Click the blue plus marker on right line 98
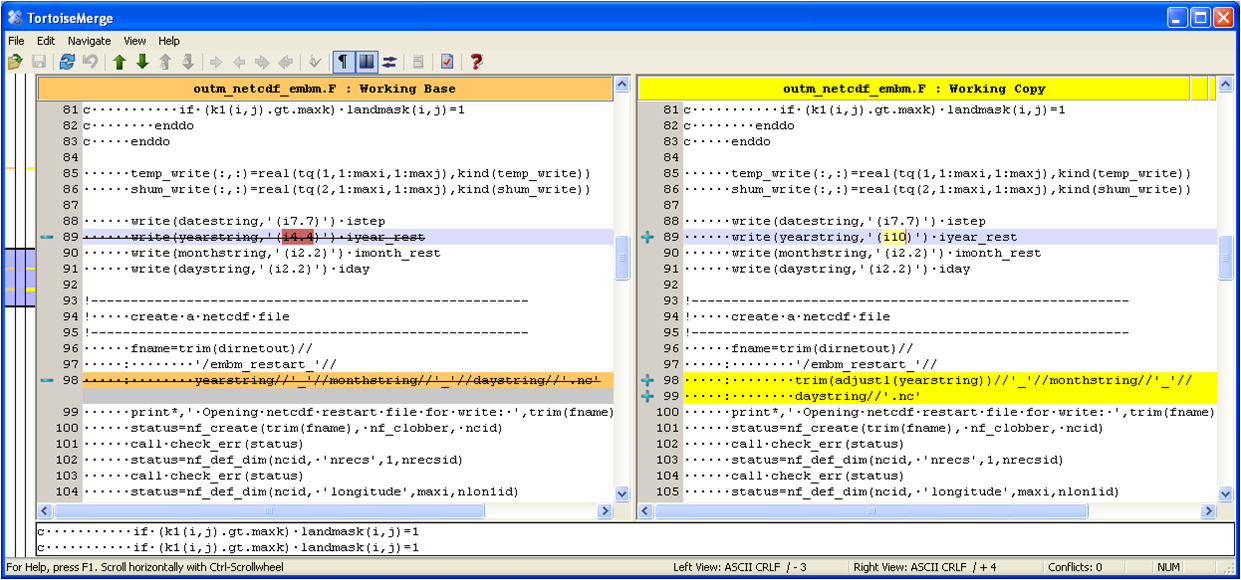The width and height of the screenshot is (1241, 580). coord(647,381)
